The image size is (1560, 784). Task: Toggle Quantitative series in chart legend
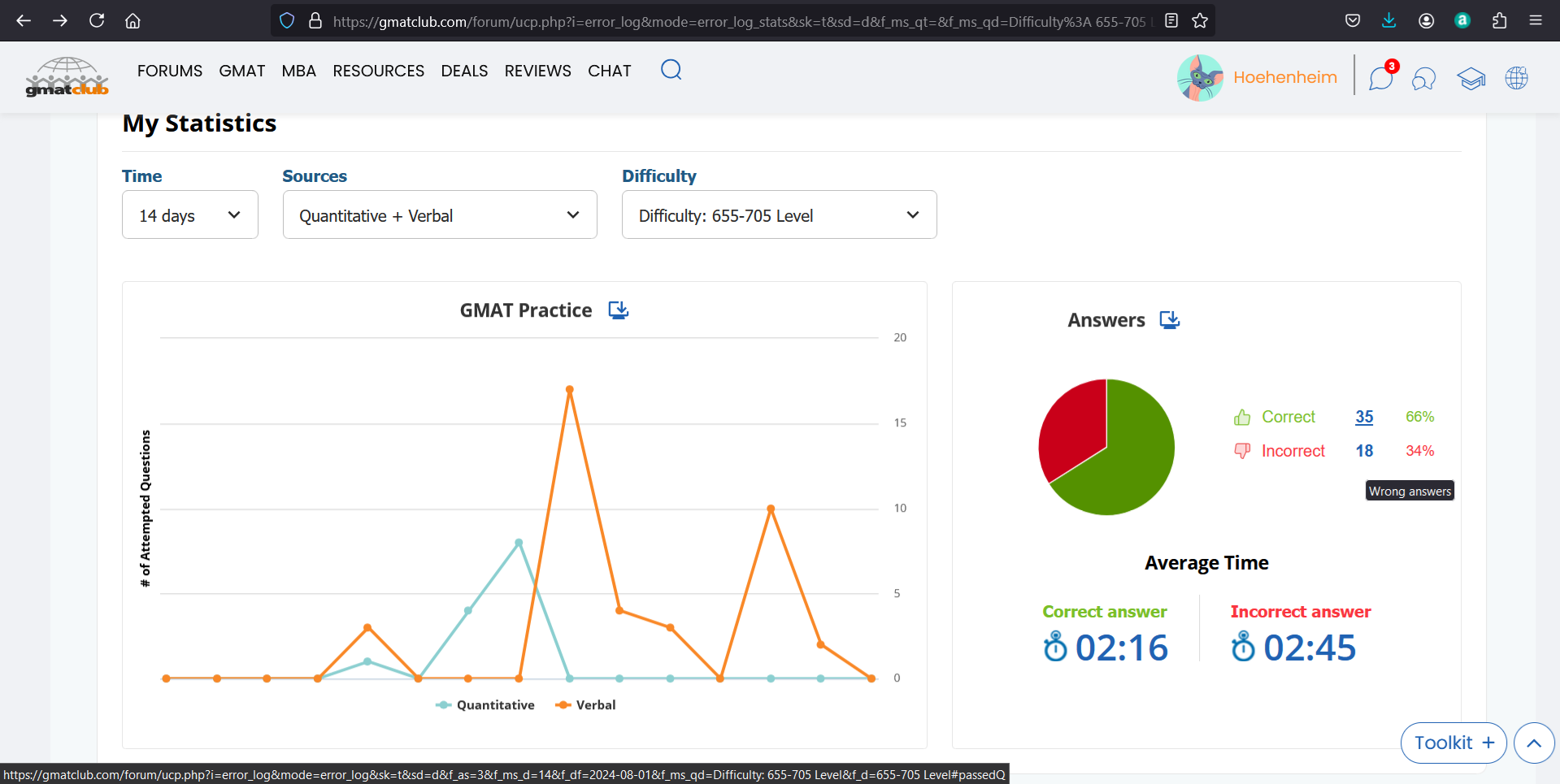485,705
